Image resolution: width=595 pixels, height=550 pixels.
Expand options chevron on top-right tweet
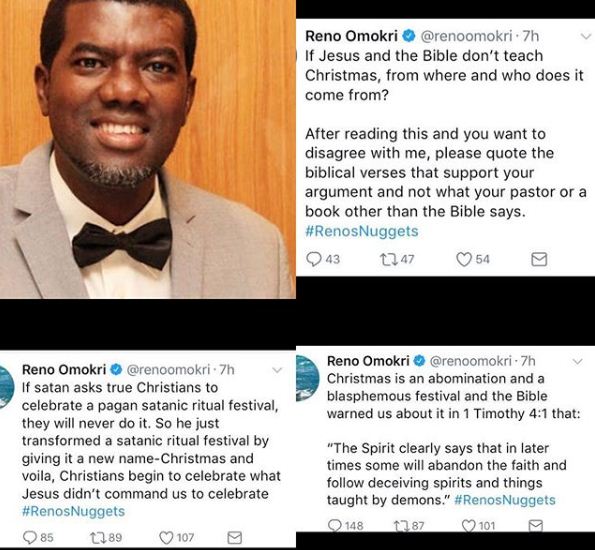tap(586, 37)
